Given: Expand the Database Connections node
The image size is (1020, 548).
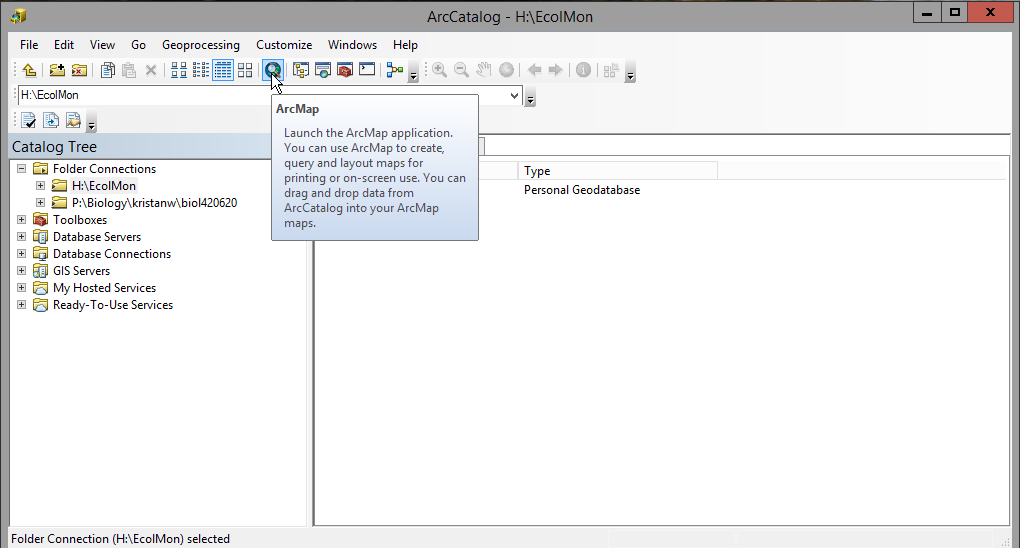Looking at the screenshot, I should pyautogui.click(x=21, y=253).
